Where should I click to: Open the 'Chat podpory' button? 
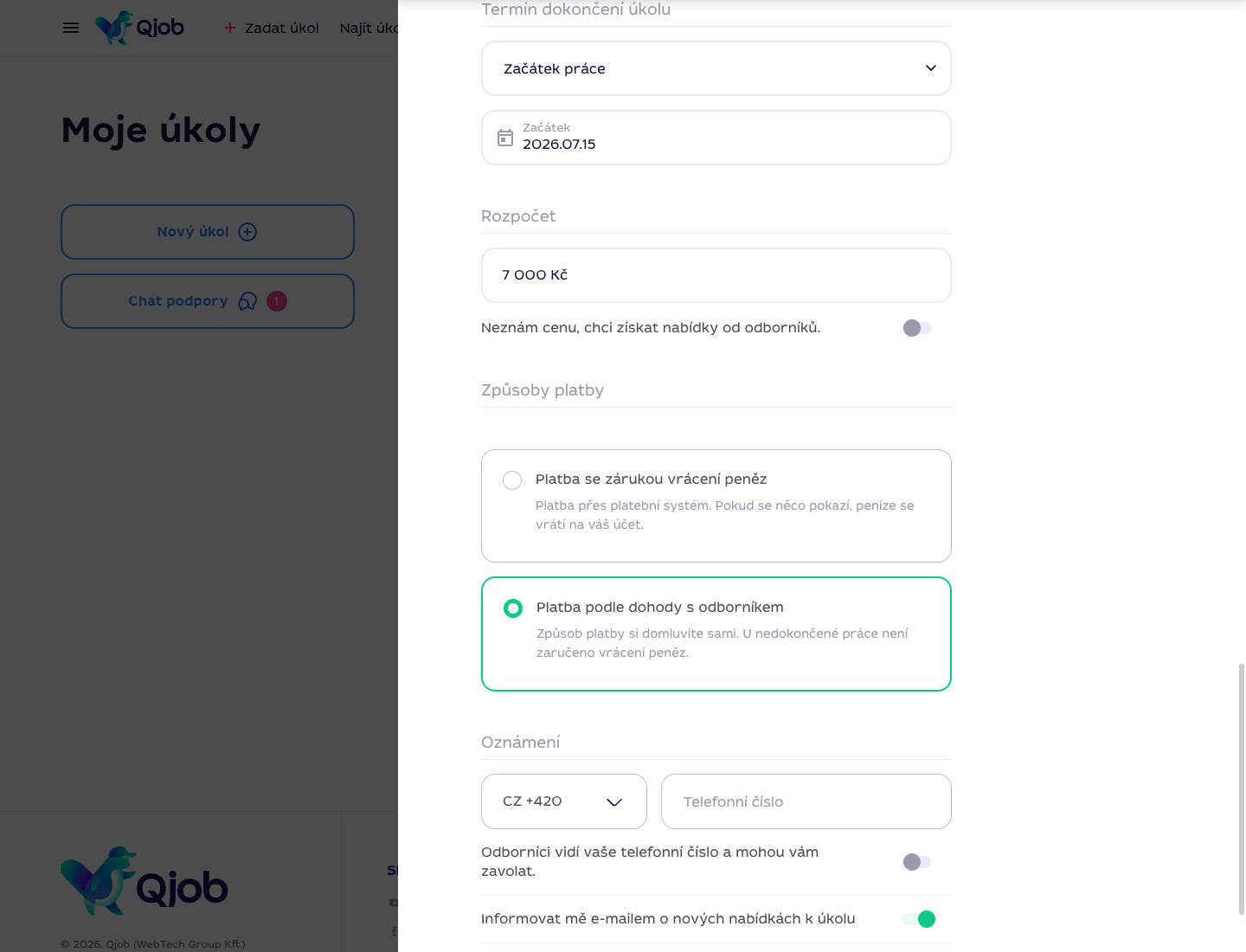point(208,301)
